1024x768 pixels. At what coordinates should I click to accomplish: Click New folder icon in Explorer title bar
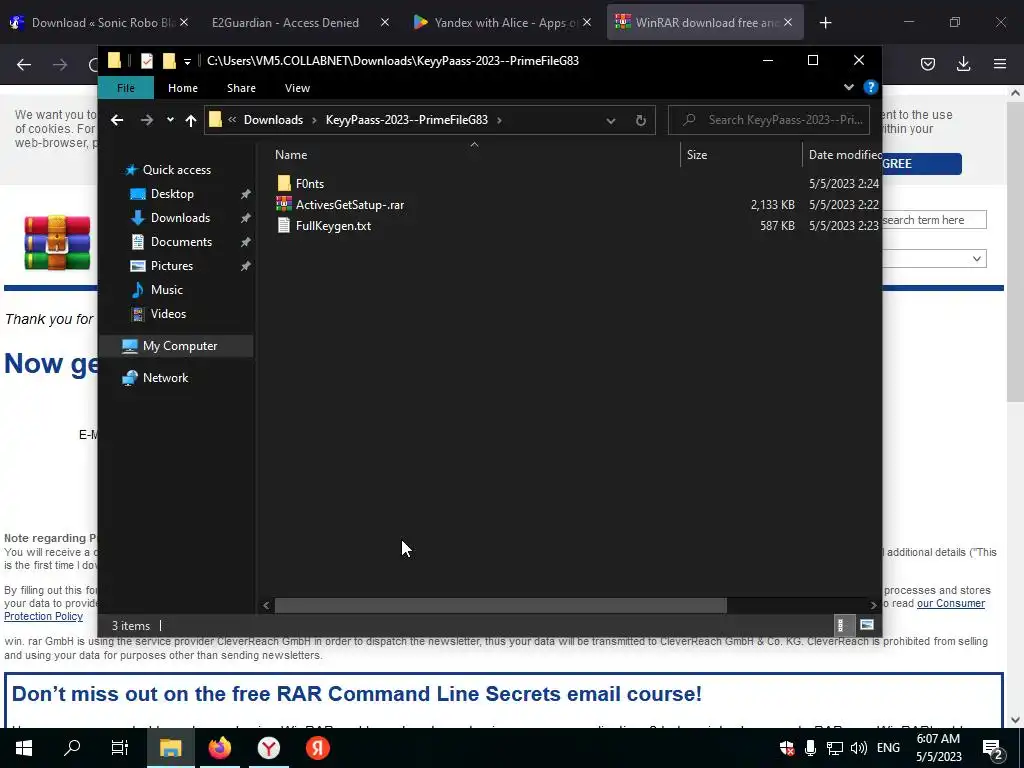169,61
